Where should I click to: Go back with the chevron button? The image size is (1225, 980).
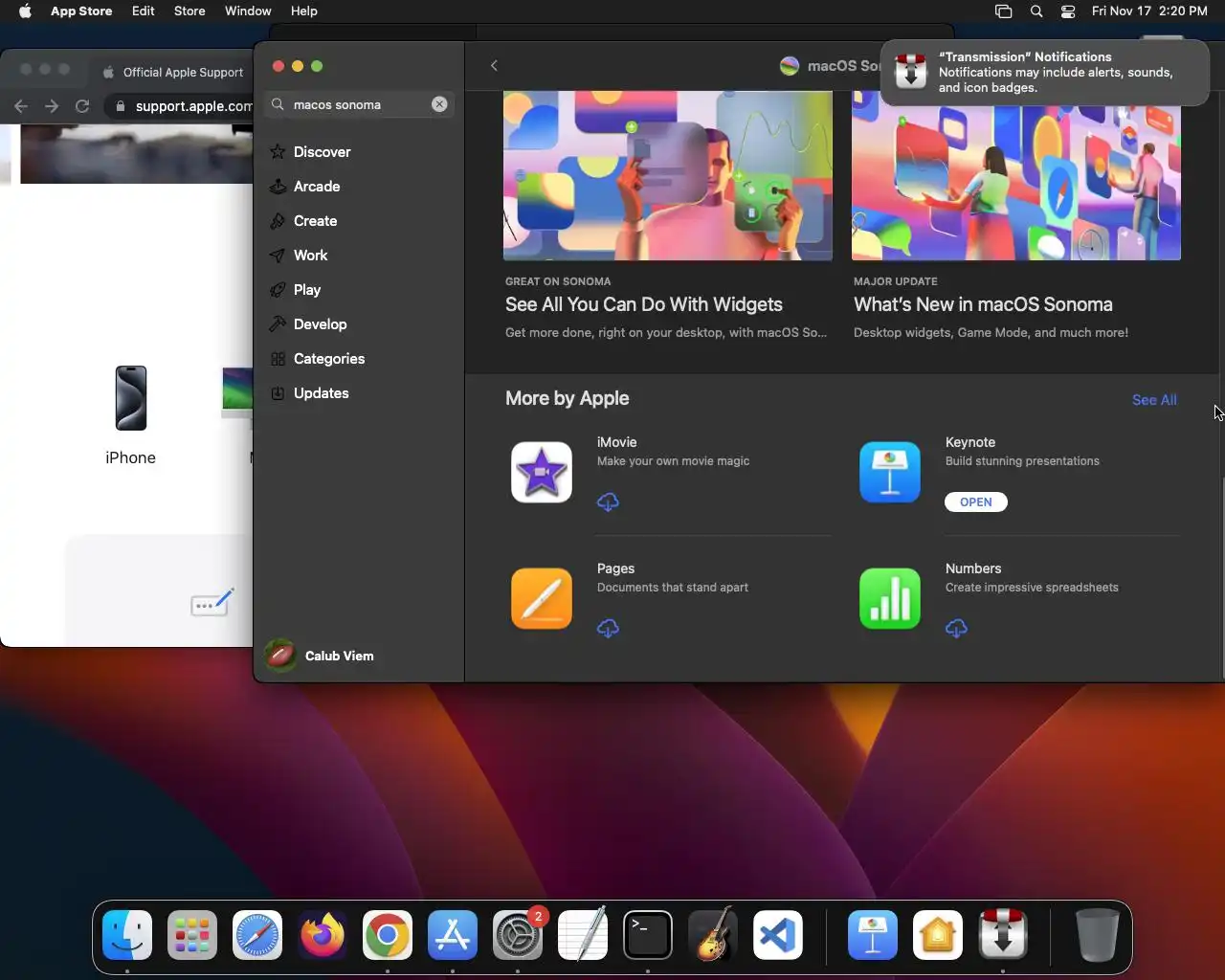pyautogui.click(x=494, y=65)
